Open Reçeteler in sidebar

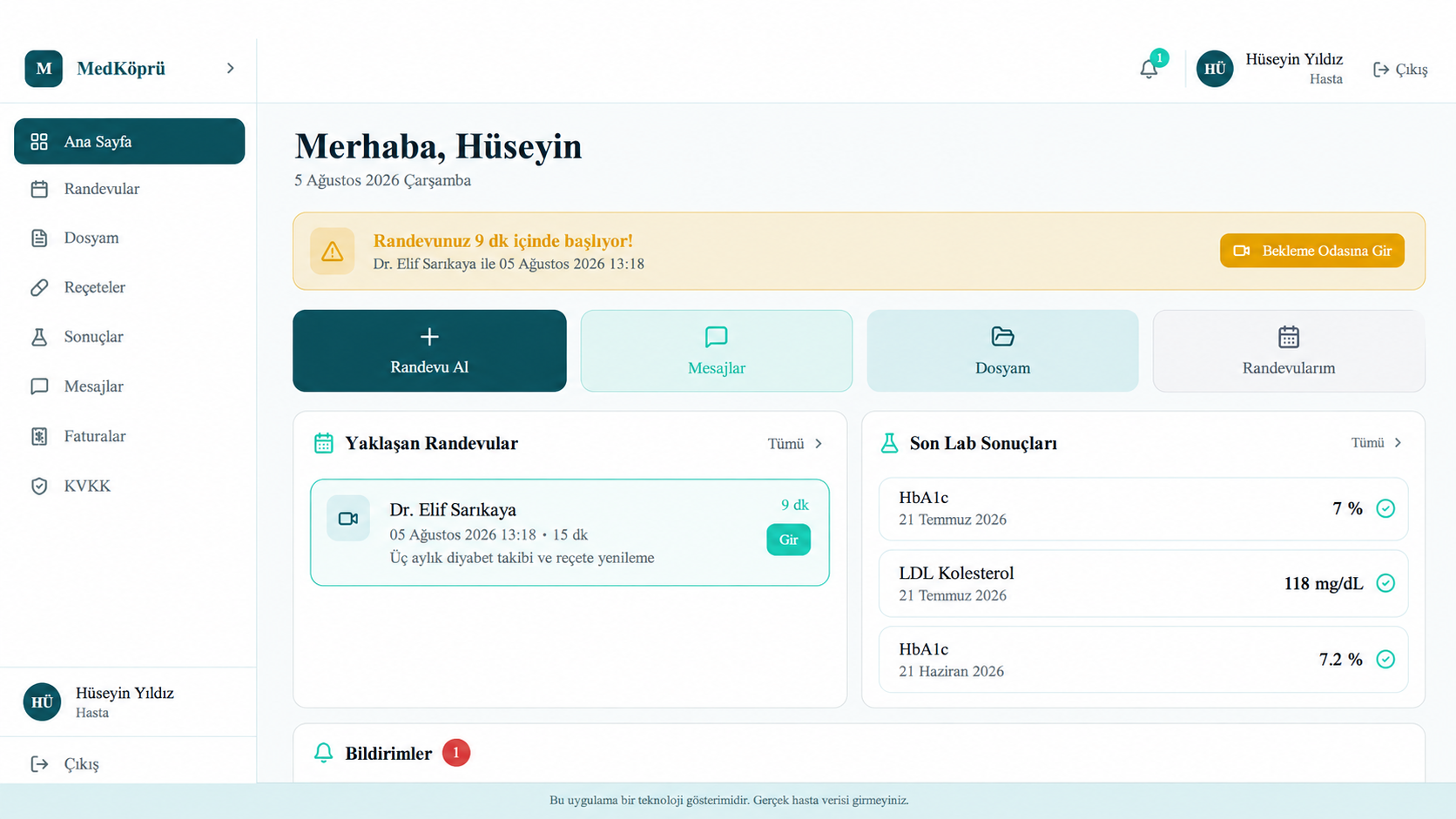click(129, 287)
